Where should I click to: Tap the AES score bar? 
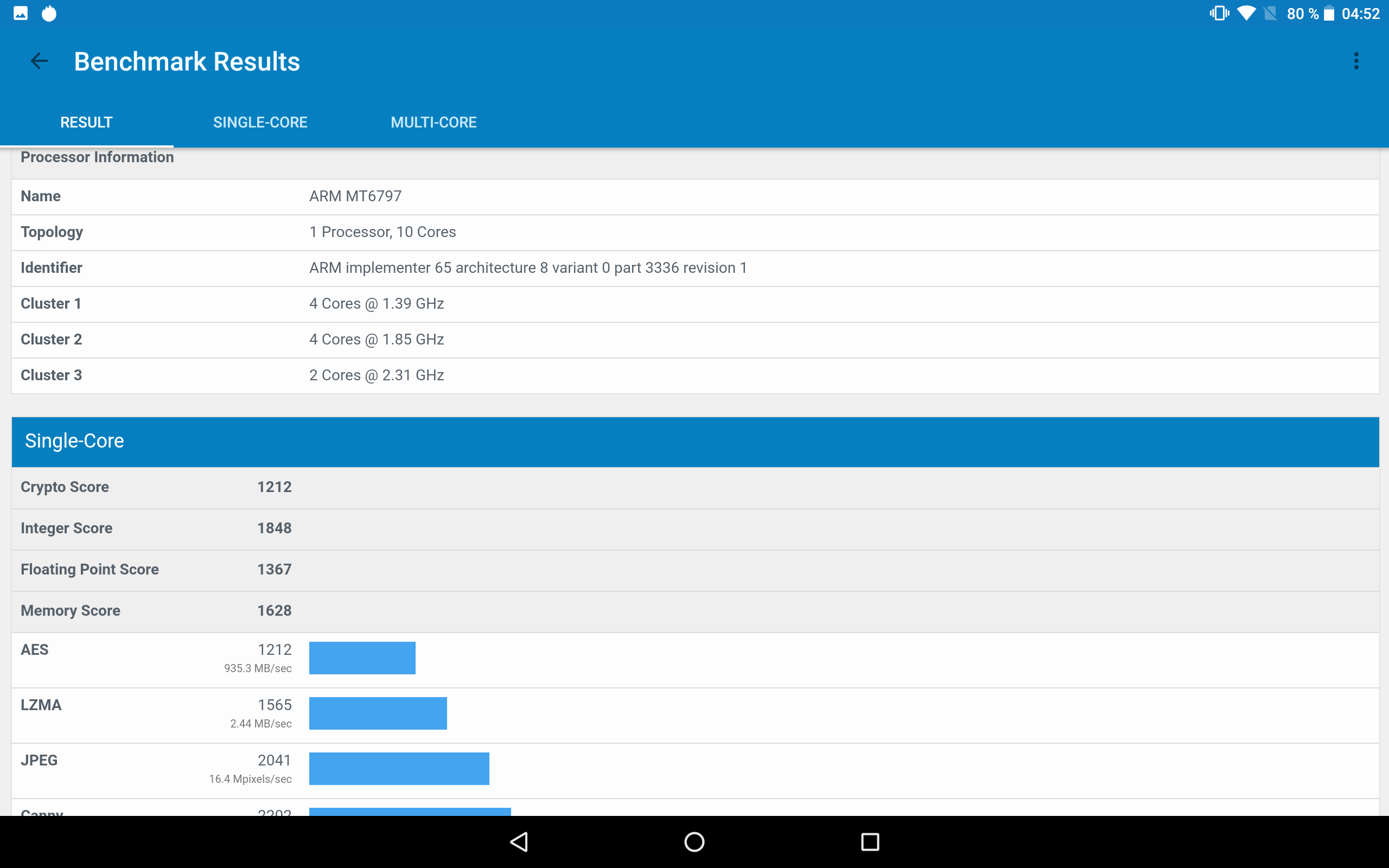(x=362, y=658)
